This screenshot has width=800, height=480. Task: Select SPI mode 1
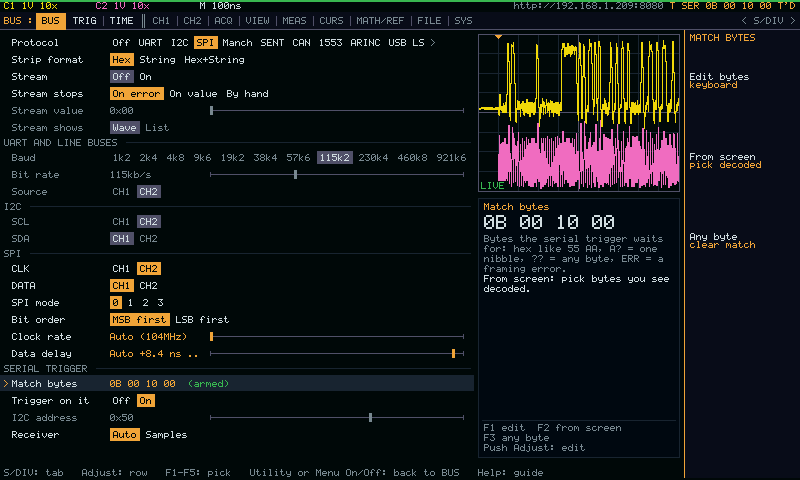click(130, 303)
